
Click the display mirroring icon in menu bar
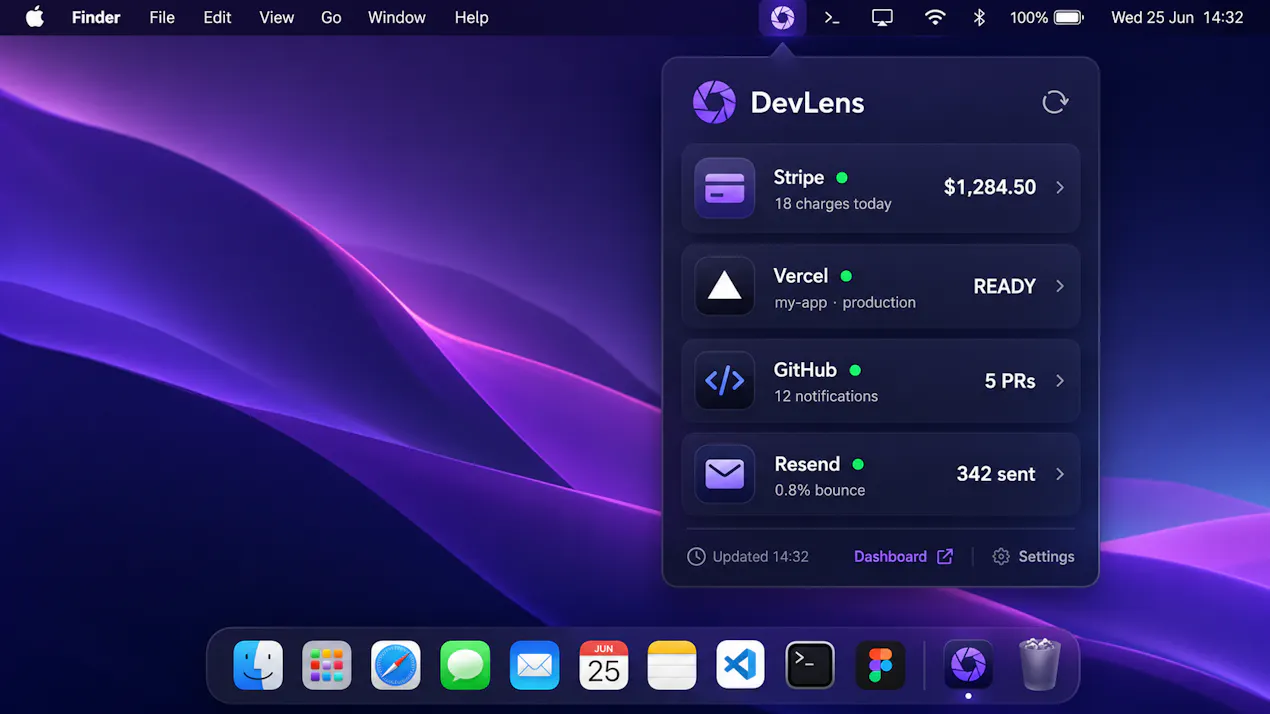[882, 18]
